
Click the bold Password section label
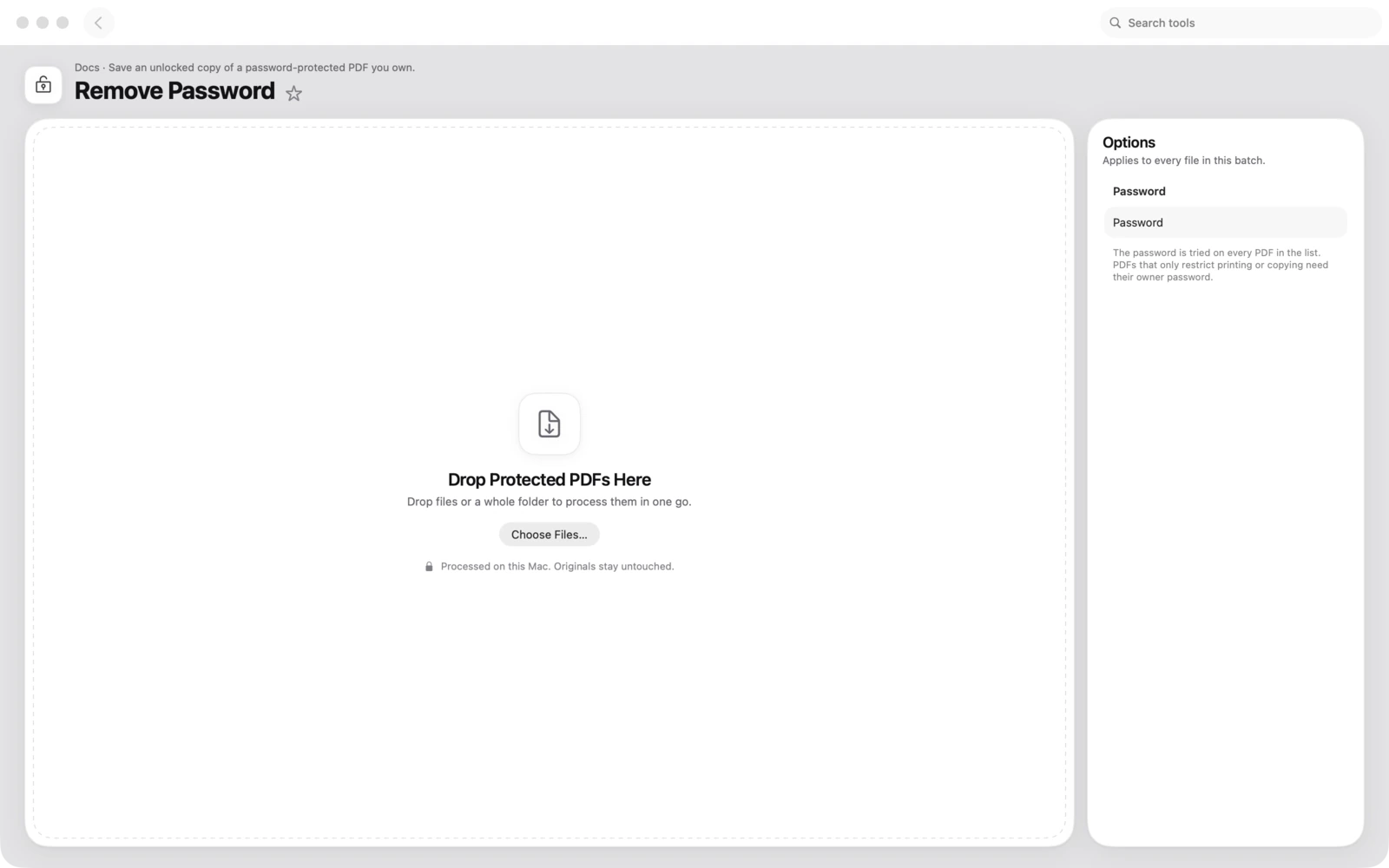tap(1139, 191)
